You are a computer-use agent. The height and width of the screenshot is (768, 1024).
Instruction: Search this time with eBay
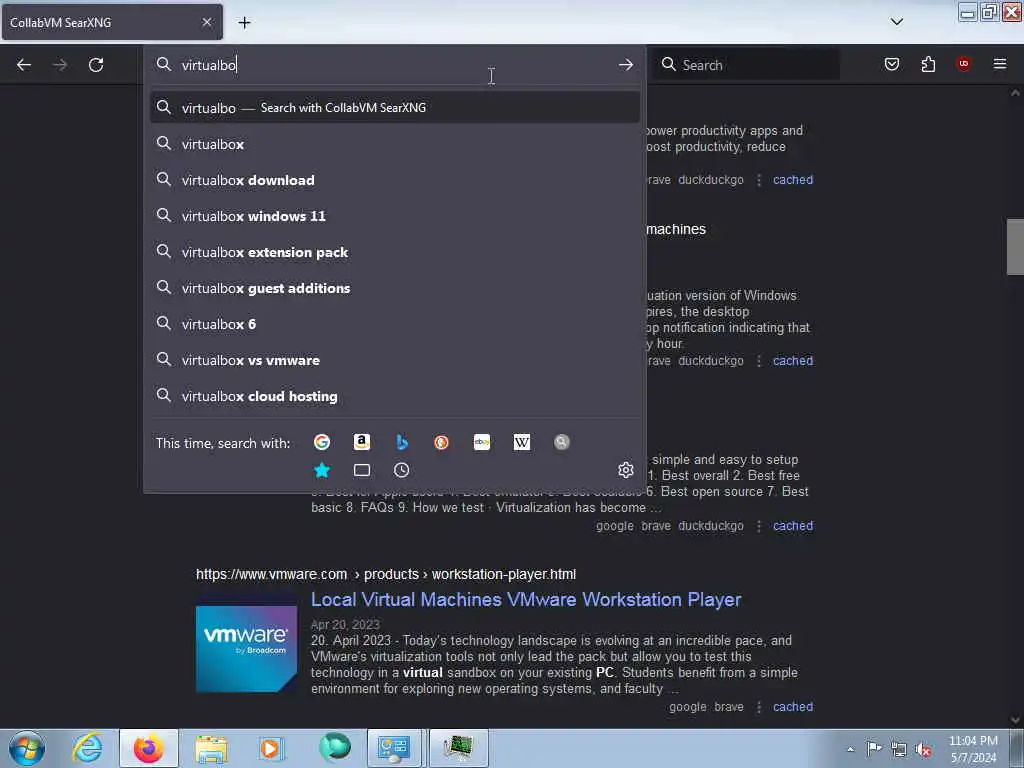tap(482, 442)
